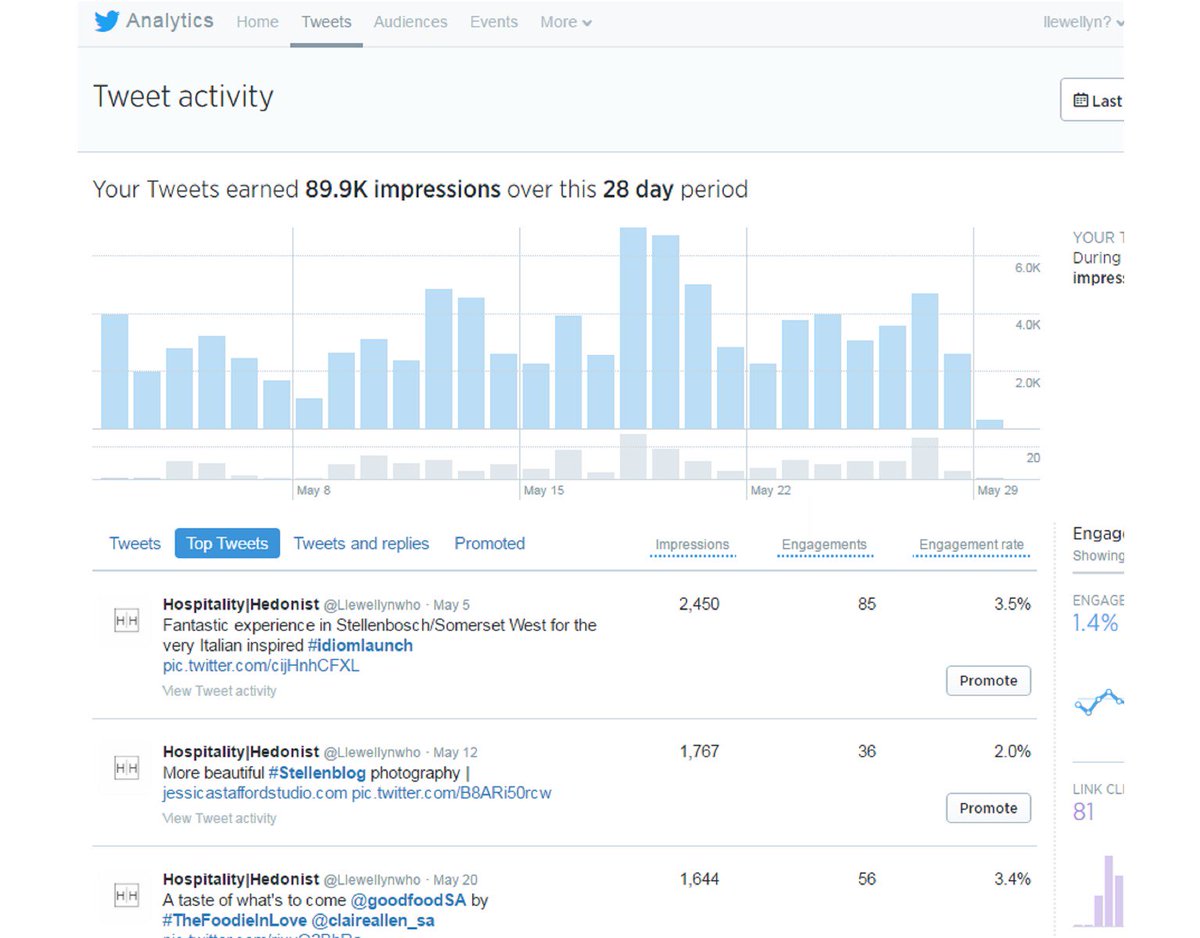Viewport: 1200px width, 938px height.
Task: Open the Events tab
Action: click(494, 22)
